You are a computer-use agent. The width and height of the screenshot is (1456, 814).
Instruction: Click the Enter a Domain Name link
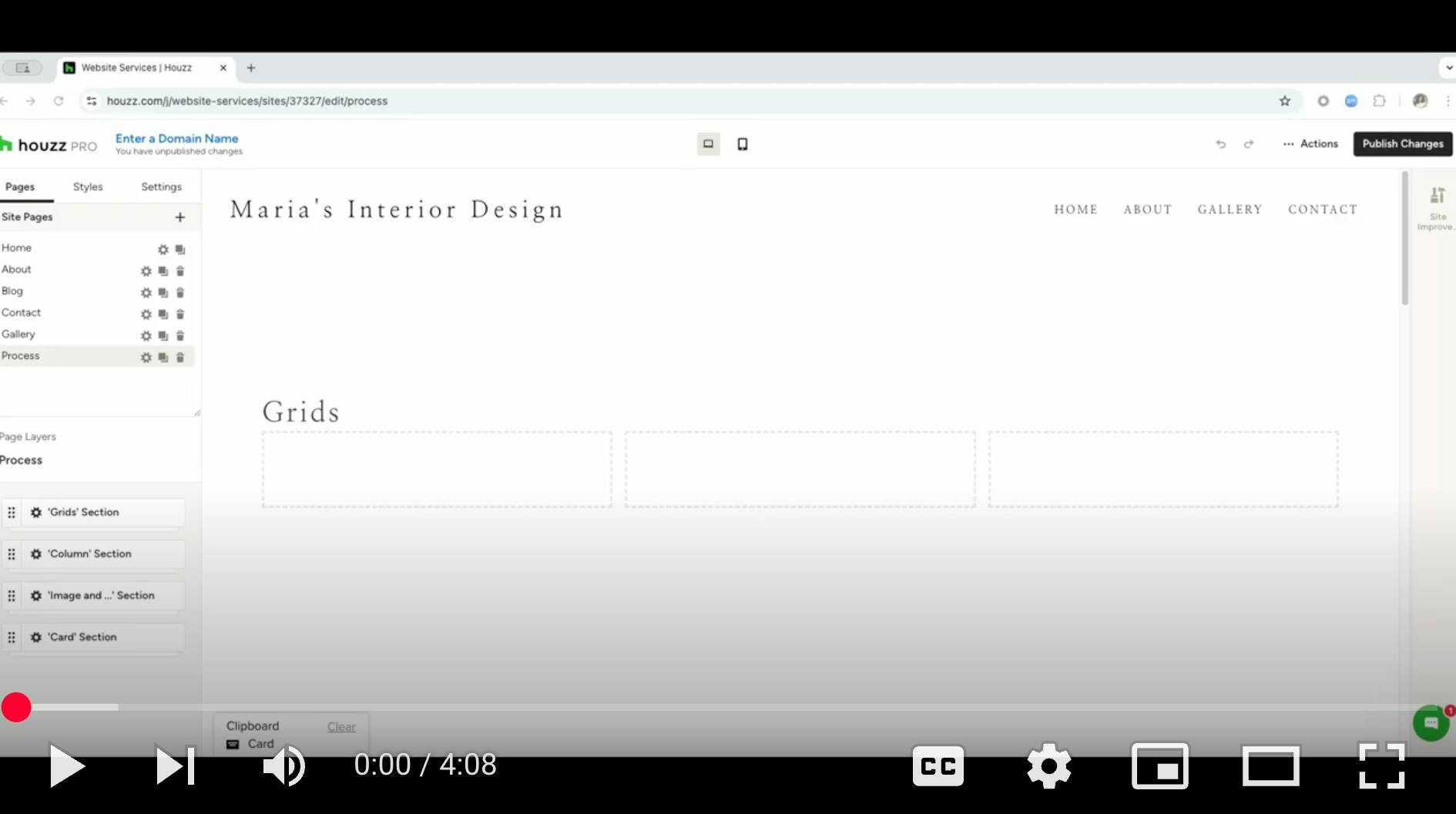(176, 139)
